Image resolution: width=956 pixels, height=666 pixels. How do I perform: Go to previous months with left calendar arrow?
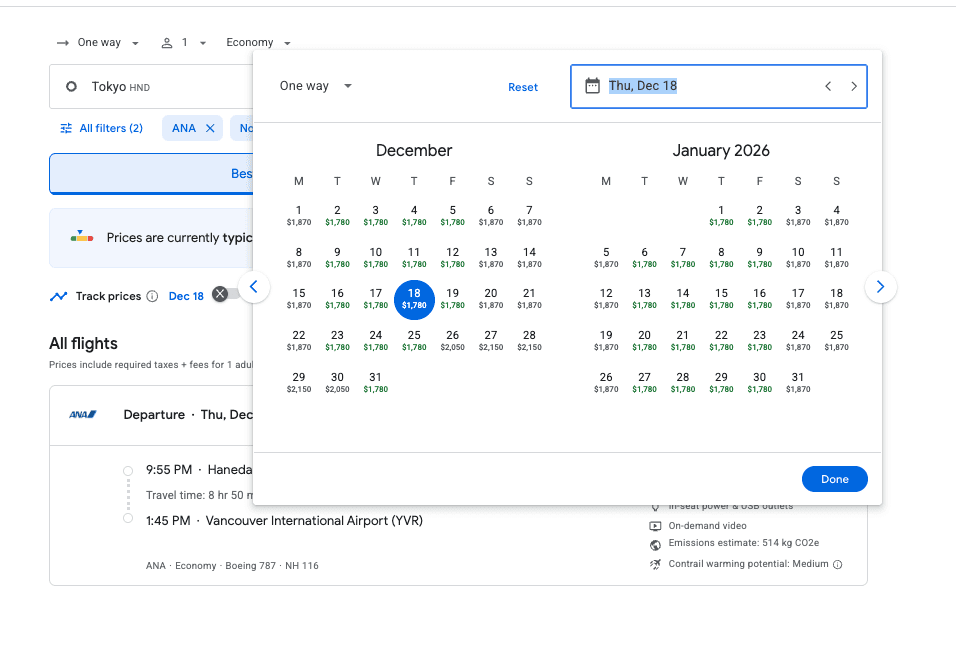pyautogui.click(x=254, y=287)
